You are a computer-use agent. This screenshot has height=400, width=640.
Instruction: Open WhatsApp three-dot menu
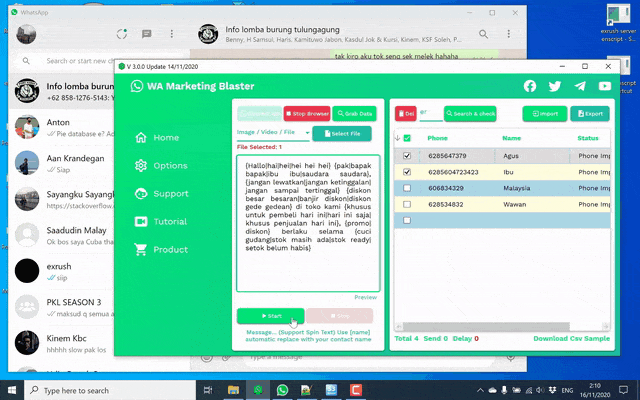click(172, 33)
